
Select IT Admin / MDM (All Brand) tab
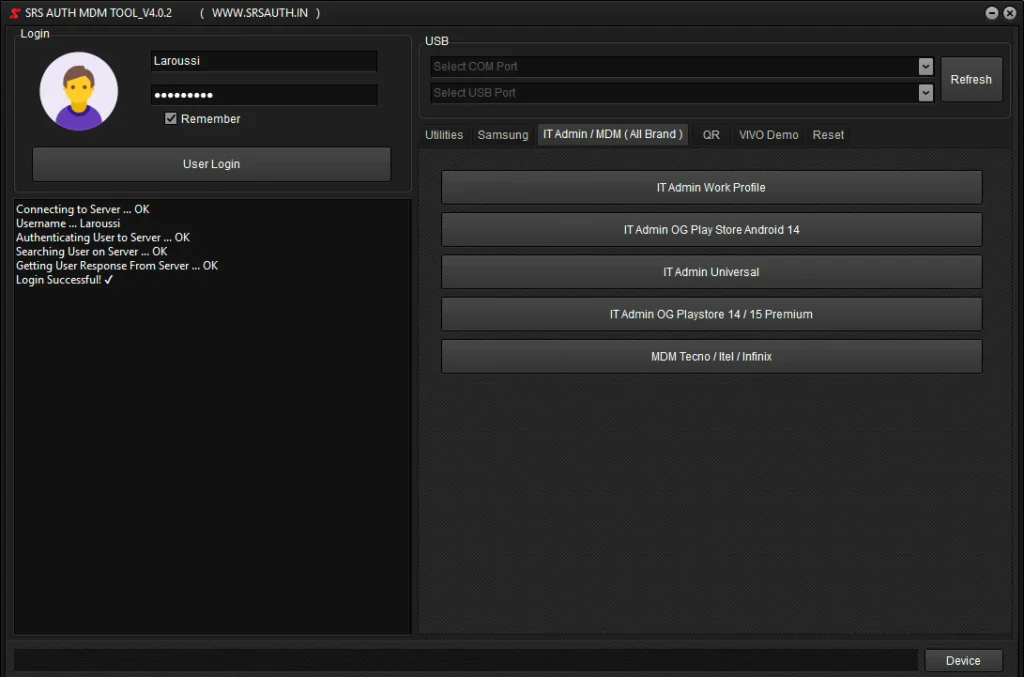(613, 134)
